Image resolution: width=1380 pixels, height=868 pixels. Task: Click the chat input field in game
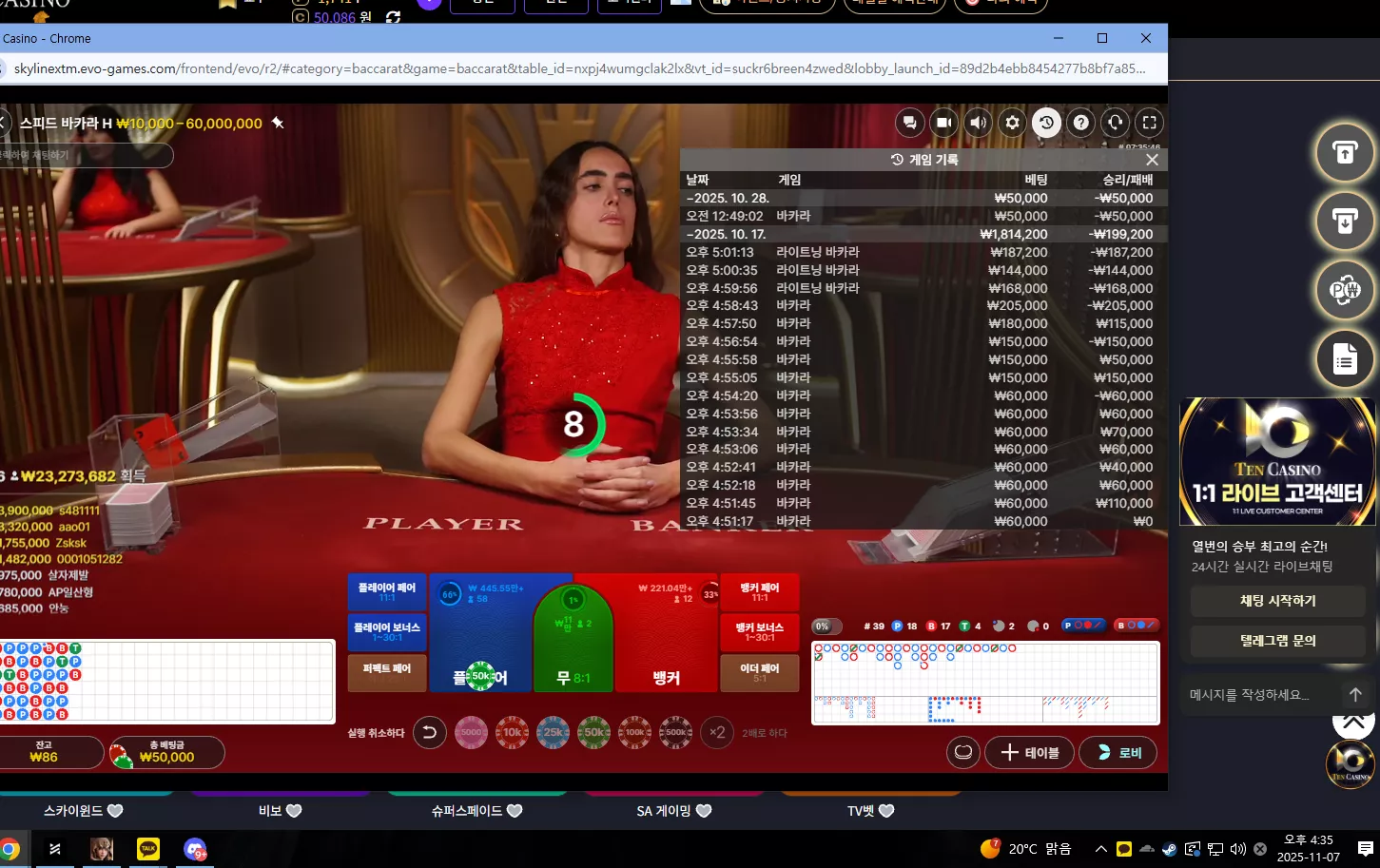click(87, 155)
